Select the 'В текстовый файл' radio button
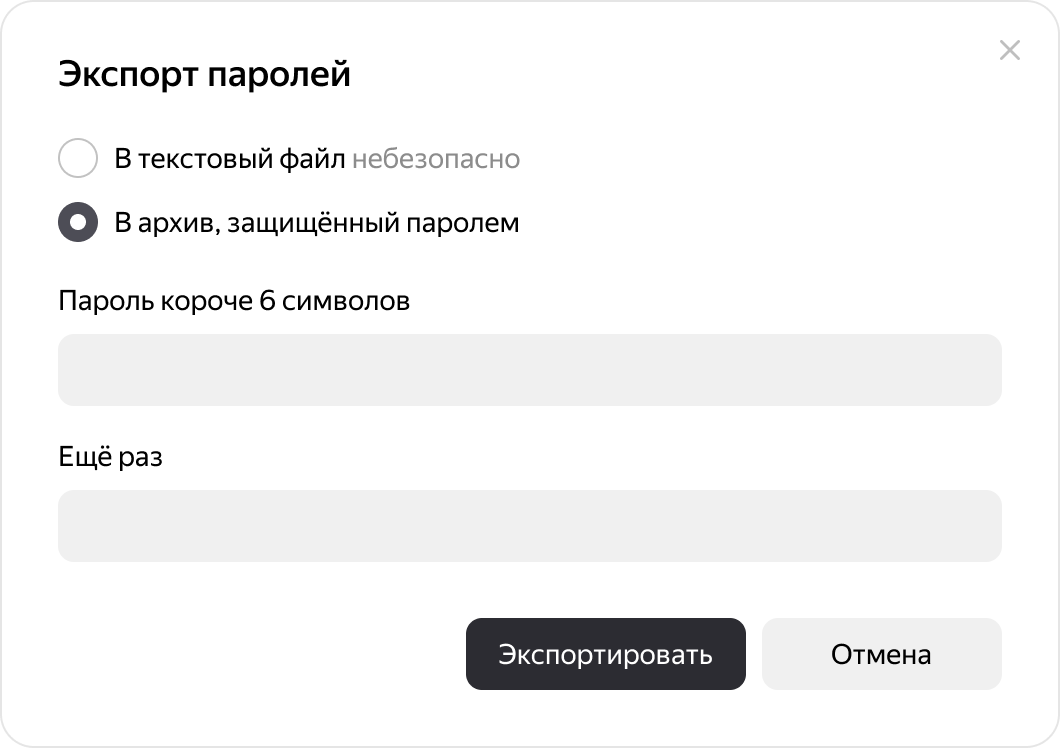This screenshot has width=1060, height=748. pyautogui.click(x=78, y=159)
